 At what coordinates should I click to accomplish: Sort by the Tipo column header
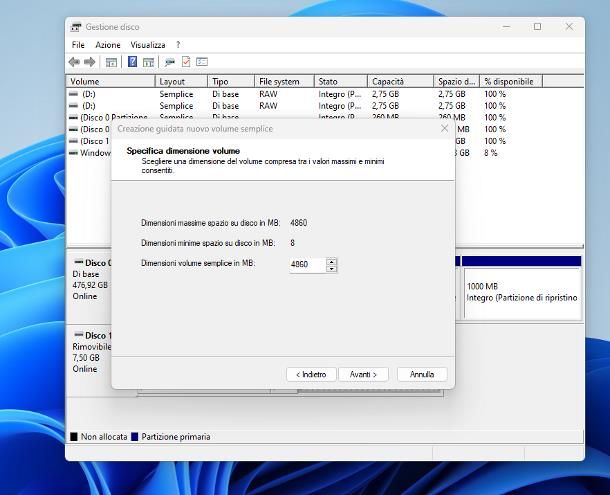point(231,81)
